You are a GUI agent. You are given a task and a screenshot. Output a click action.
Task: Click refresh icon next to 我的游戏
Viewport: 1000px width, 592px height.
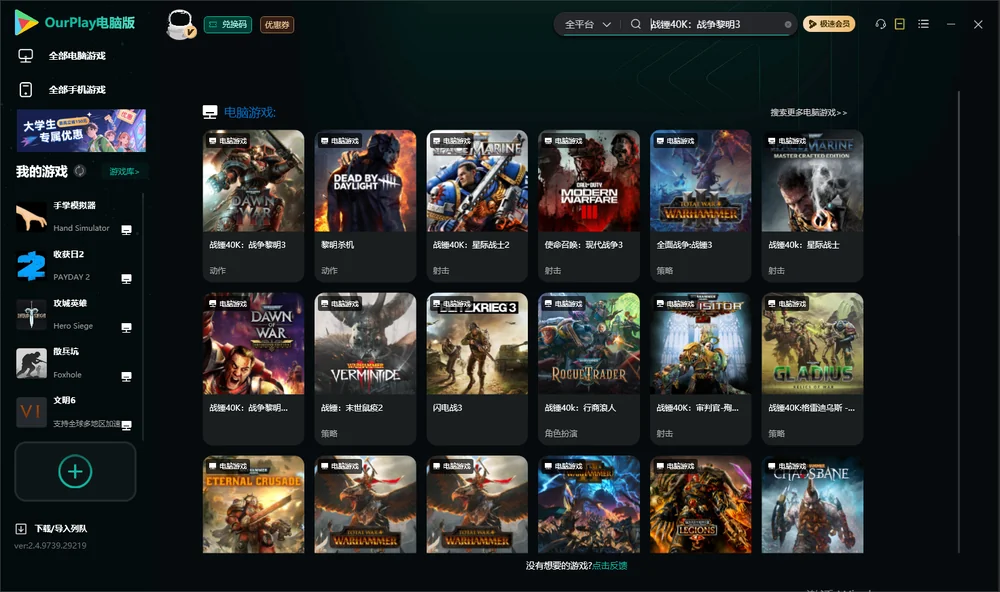[x=80, y=171]
